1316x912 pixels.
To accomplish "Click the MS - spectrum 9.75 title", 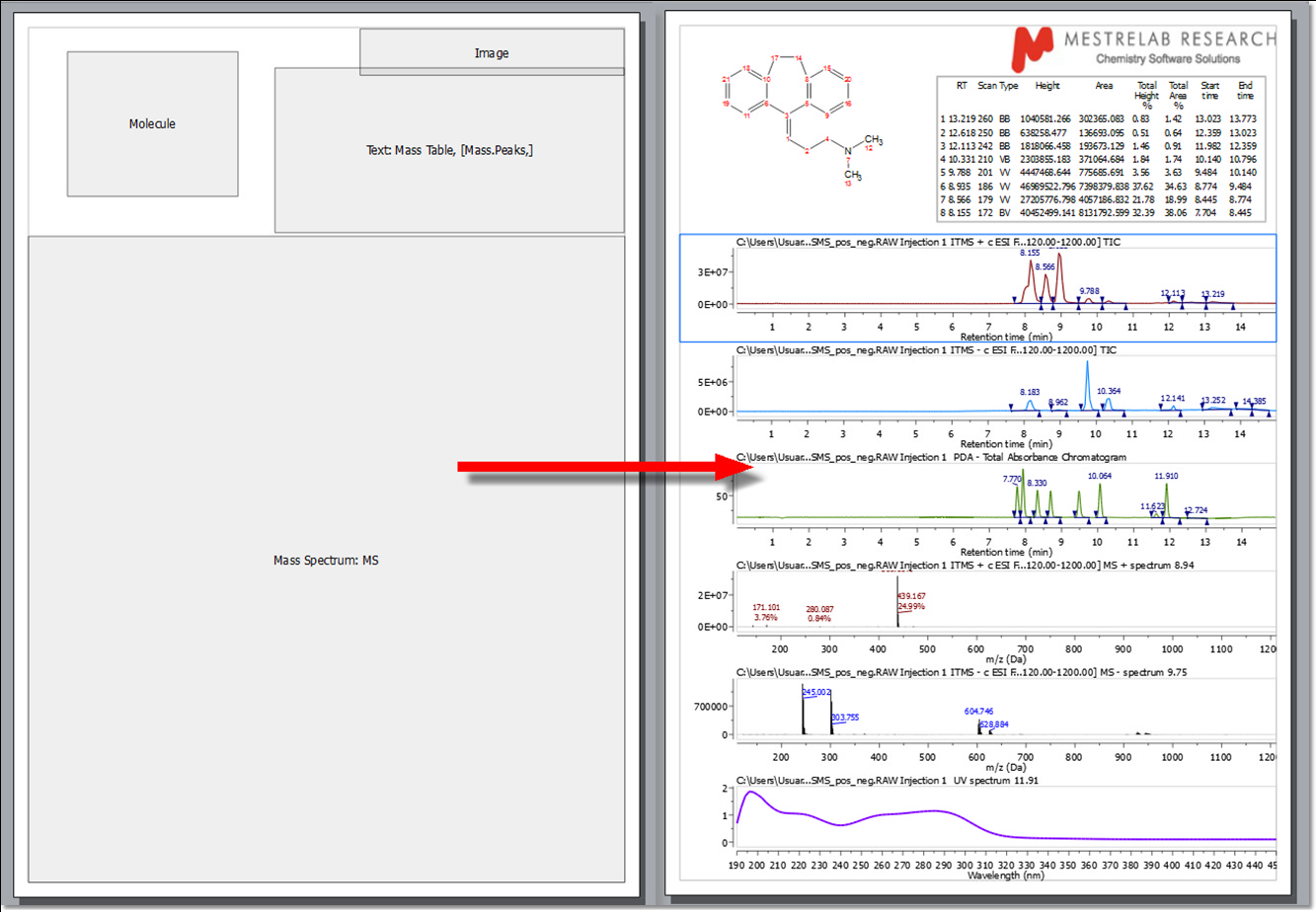I will [x=962, y=672].
